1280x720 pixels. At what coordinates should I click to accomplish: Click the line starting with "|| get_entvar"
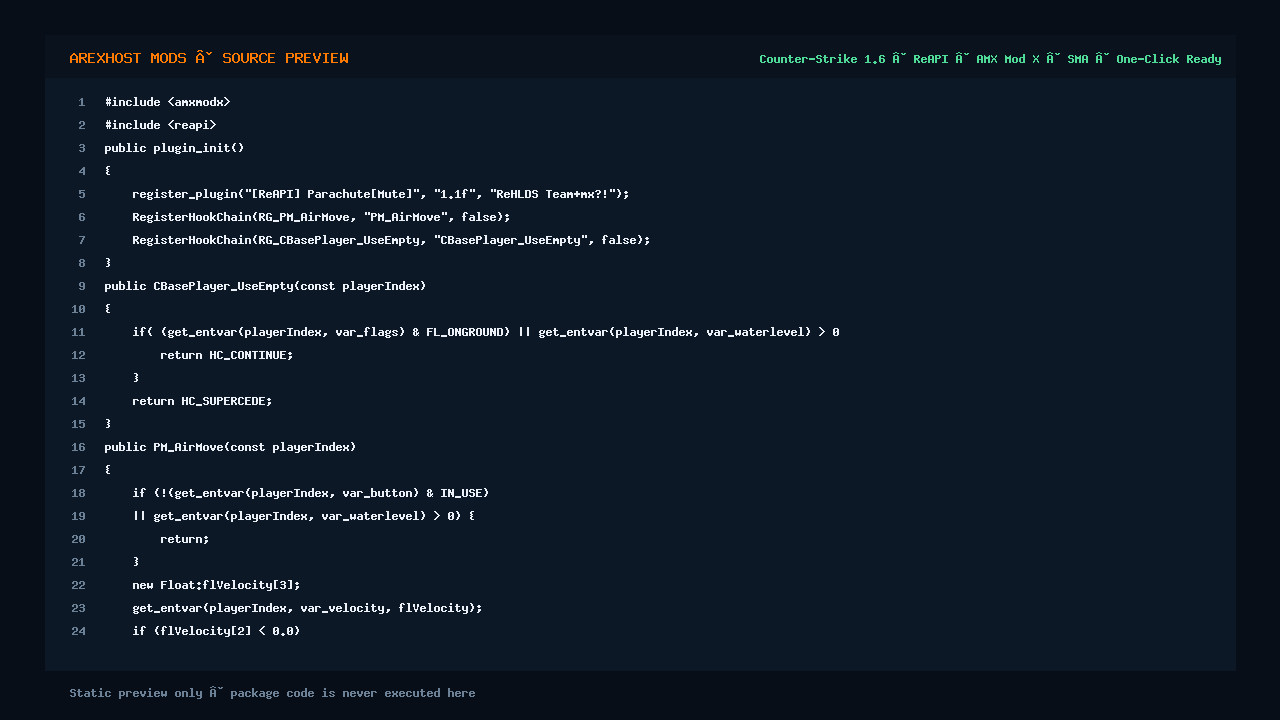tap(304, 516)
